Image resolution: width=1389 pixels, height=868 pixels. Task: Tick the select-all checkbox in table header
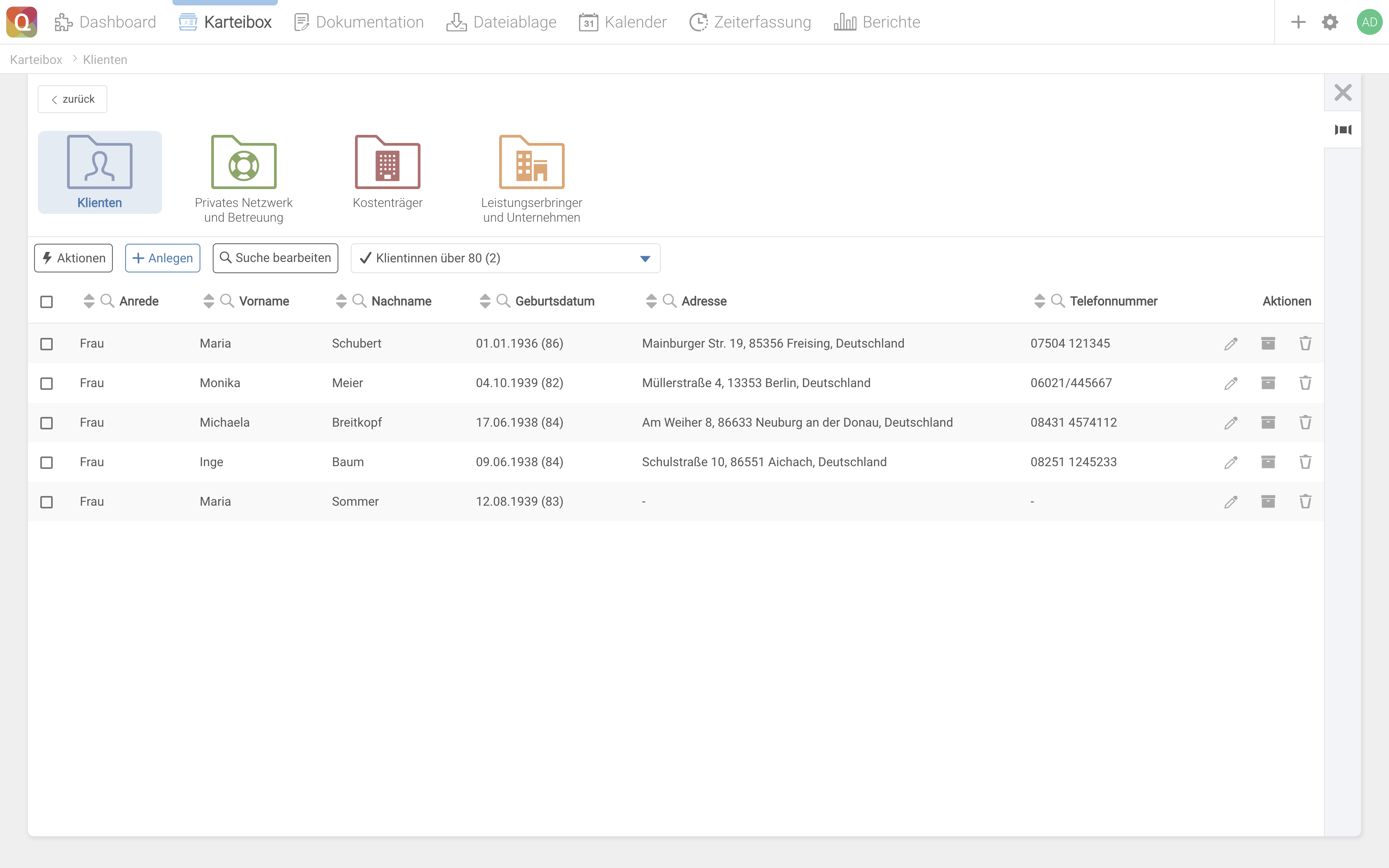tap(47, 301)
